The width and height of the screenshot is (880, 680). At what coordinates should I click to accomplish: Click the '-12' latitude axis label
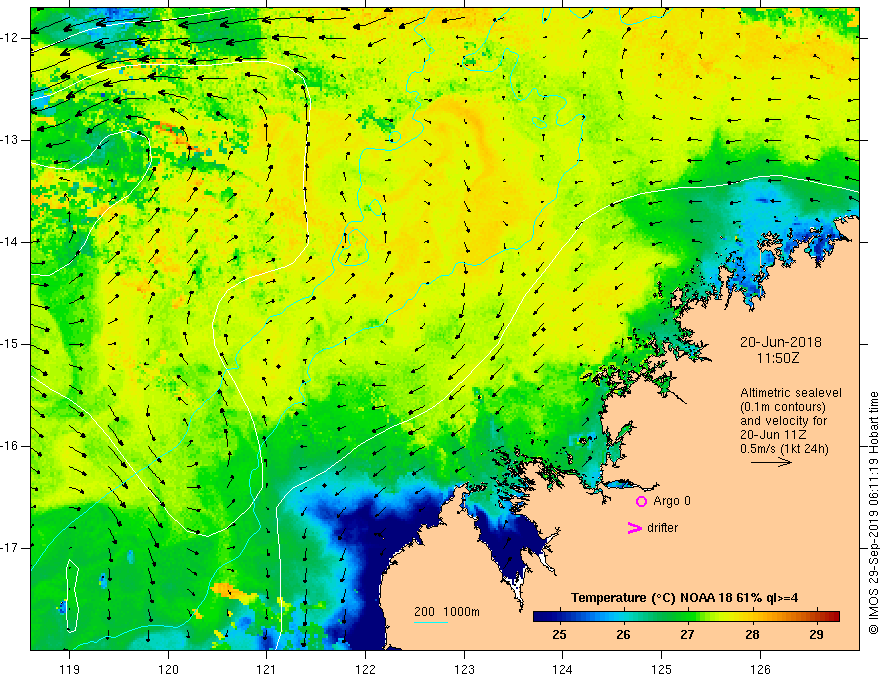[11, 38]
